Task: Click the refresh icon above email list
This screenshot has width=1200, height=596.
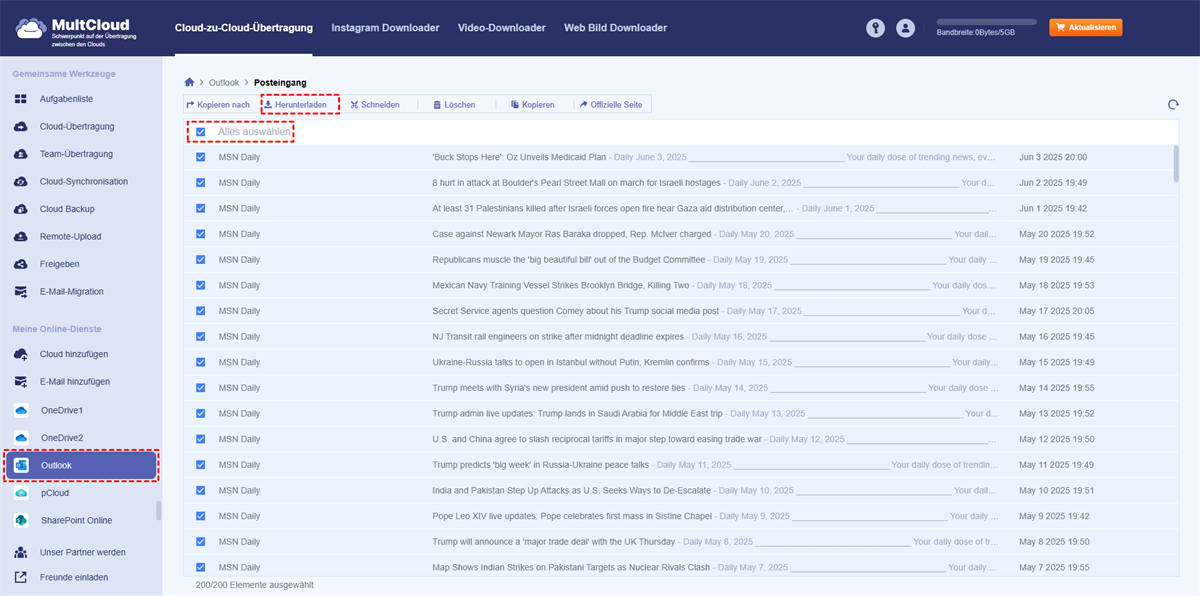Action: (x=1172, y=105)
